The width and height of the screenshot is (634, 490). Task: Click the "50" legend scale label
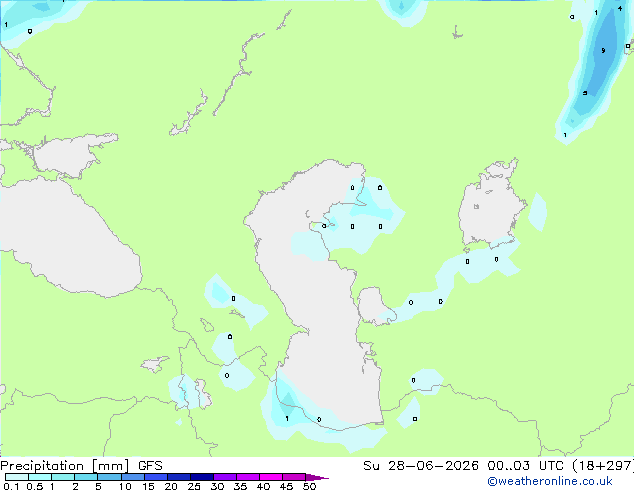pyautogui.click(x=309, y=486)
